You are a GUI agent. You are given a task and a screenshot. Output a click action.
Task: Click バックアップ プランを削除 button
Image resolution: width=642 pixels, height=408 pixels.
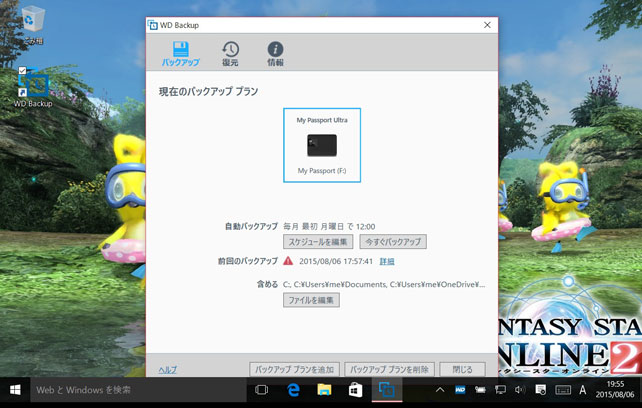[390, 369]
